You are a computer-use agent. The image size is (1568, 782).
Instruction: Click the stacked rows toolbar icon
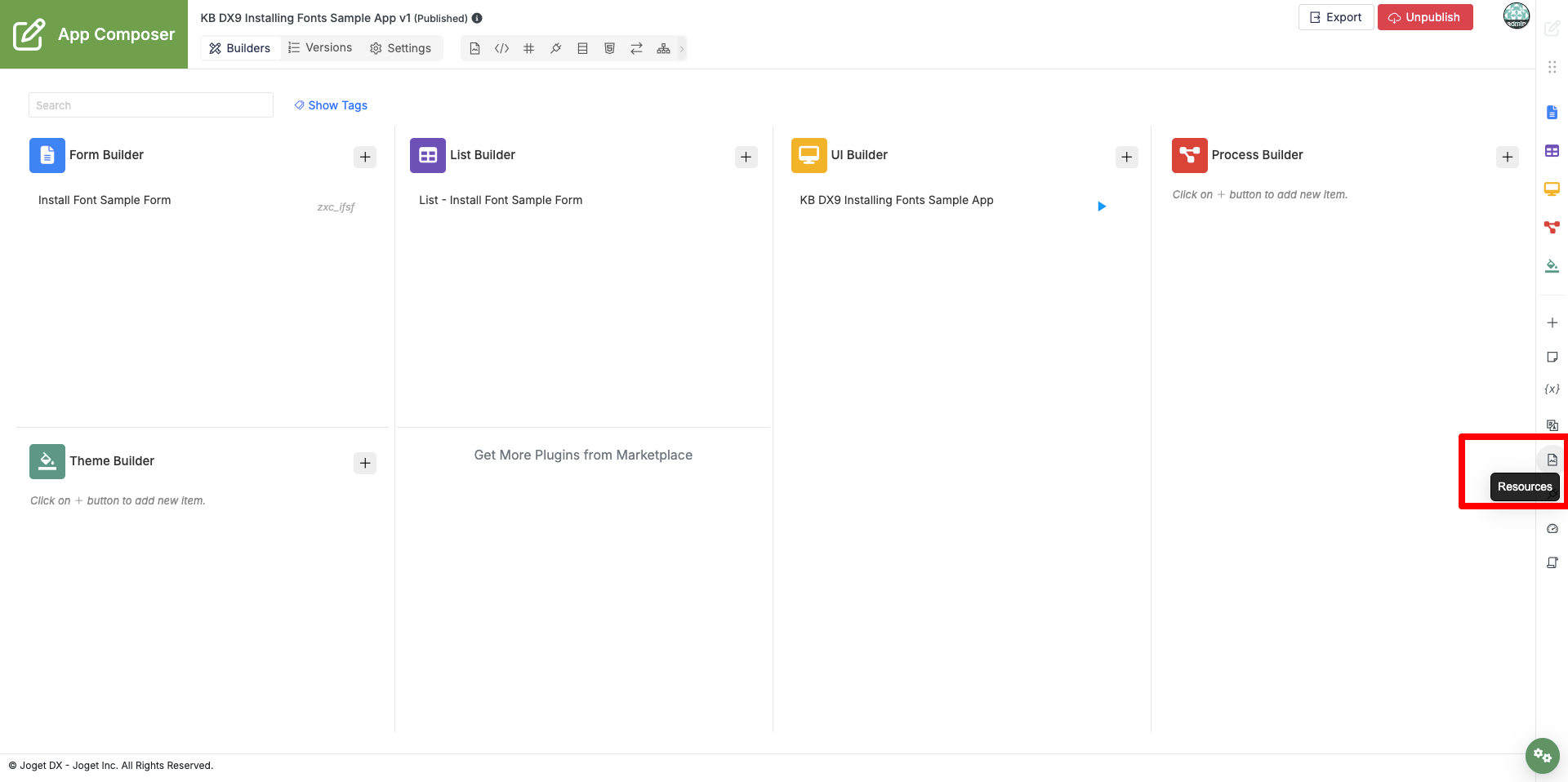(x=582, y=48)
